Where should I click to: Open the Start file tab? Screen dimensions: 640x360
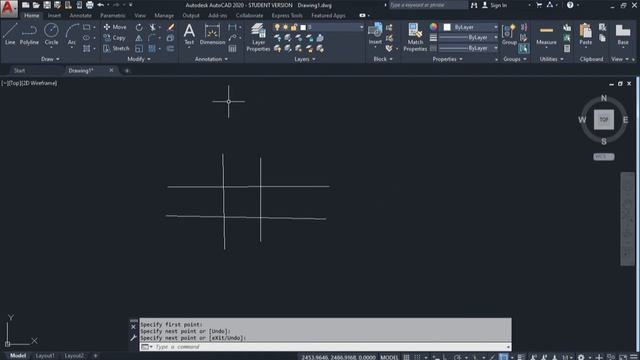20,71
